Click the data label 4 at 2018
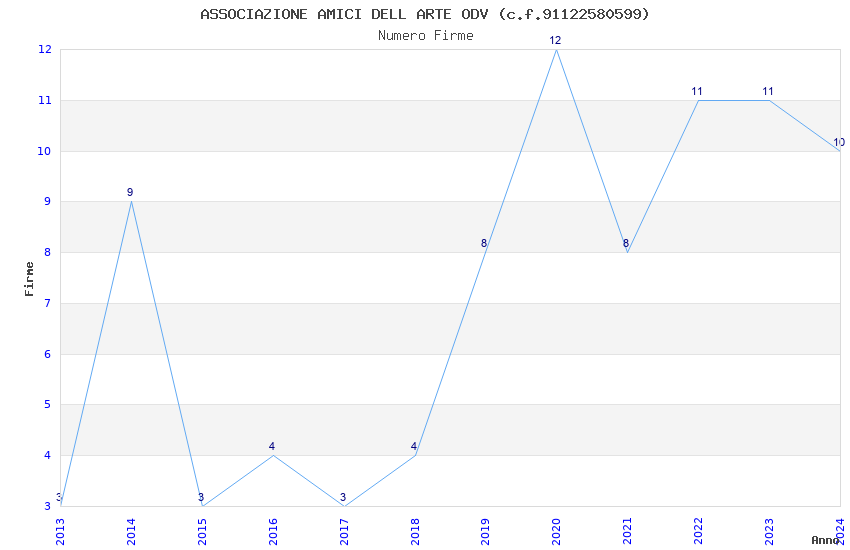This screenshot has width=850, height=550. coord(414,447)
